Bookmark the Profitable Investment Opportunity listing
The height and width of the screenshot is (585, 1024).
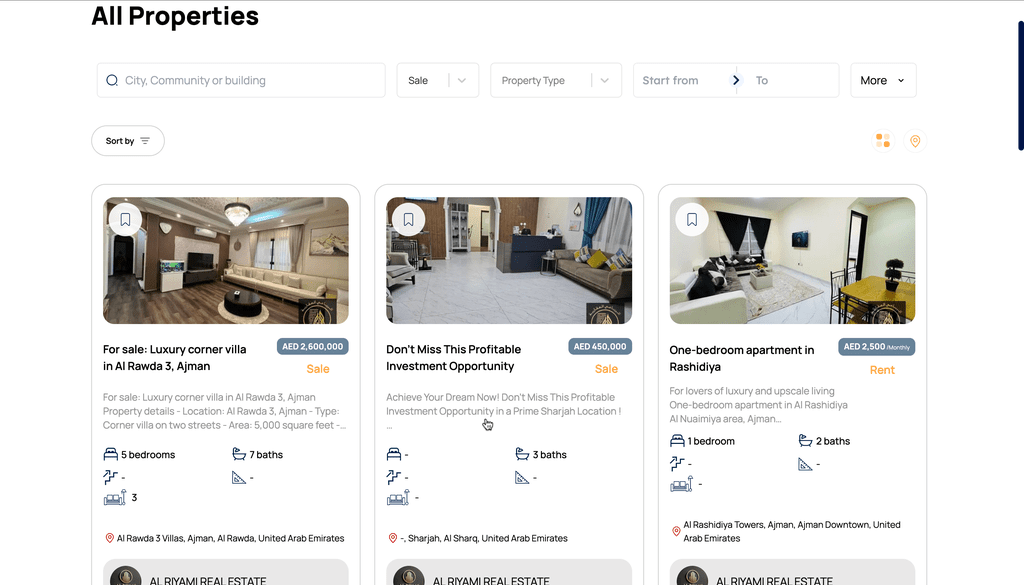pyautogui.click(x=409, y=219)
